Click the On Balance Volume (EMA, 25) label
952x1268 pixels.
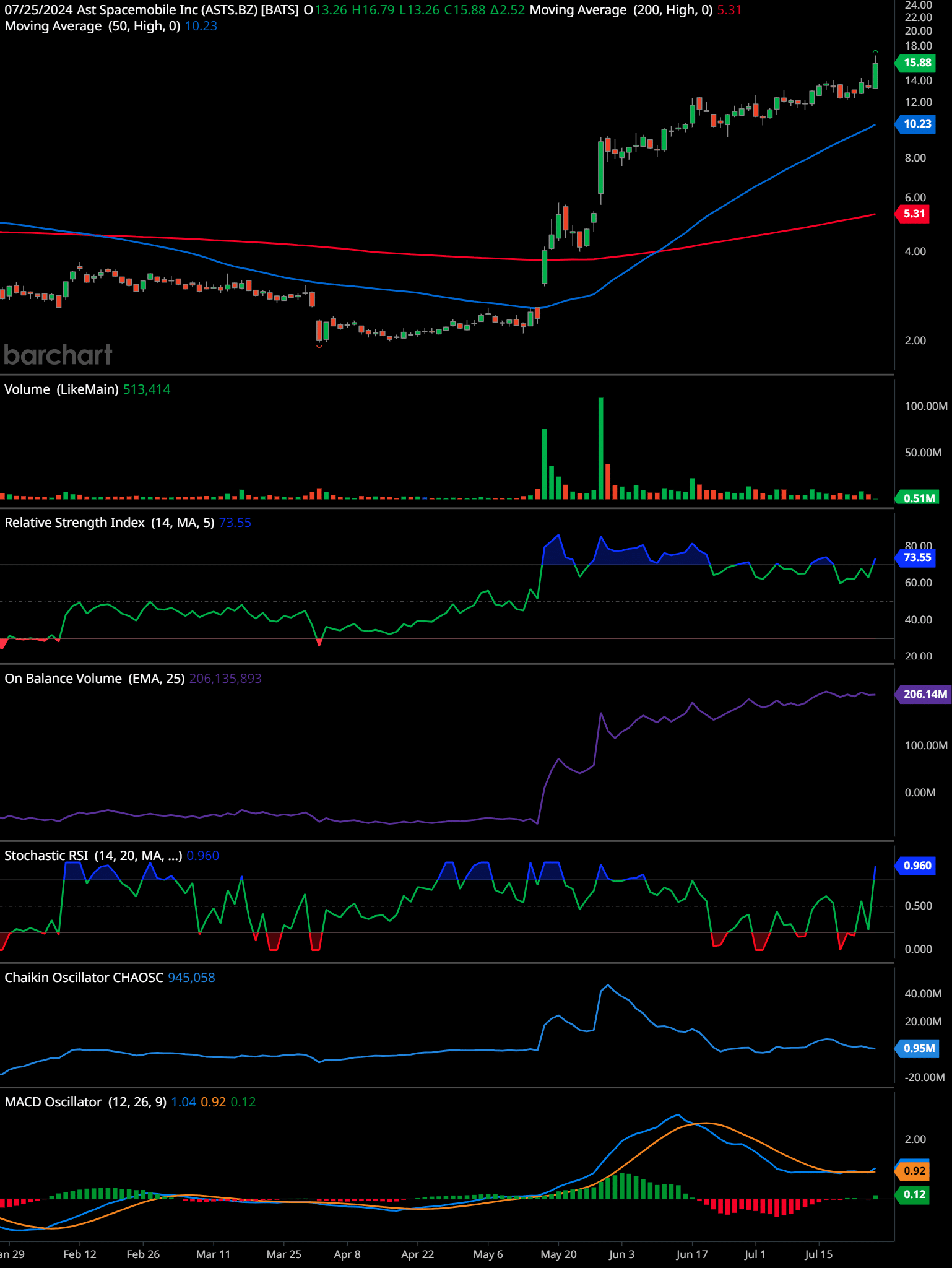(95, 679)
